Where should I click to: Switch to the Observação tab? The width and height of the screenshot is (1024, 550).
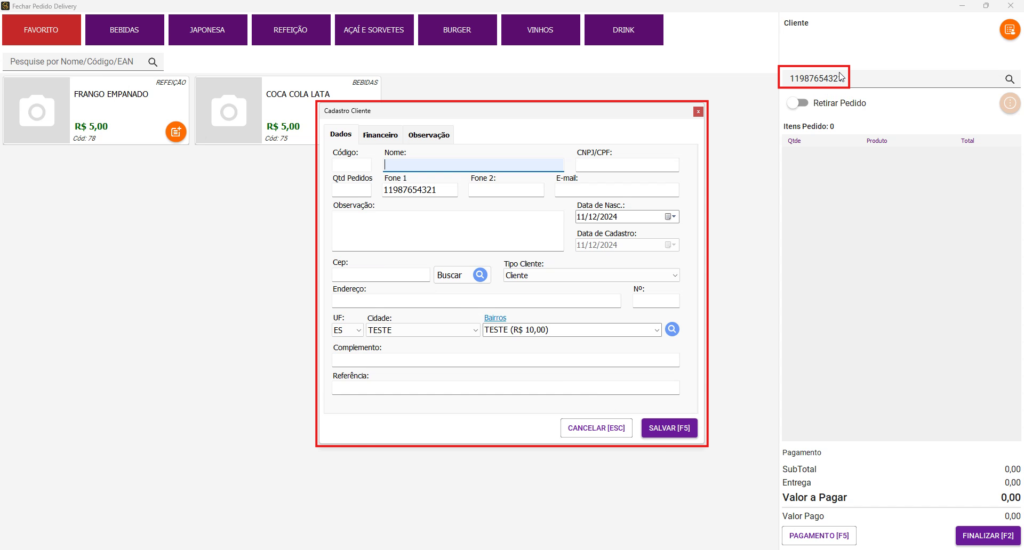(x=428, y=134)
